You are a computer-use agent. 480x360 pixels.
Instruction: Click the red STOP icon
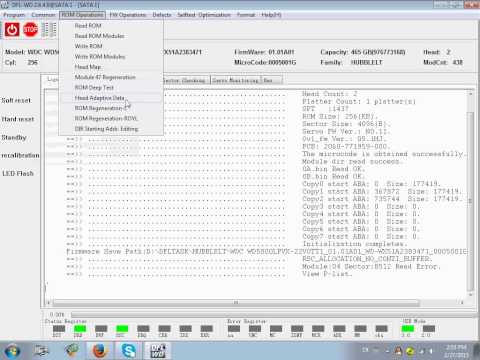click(x=30, y=30)
